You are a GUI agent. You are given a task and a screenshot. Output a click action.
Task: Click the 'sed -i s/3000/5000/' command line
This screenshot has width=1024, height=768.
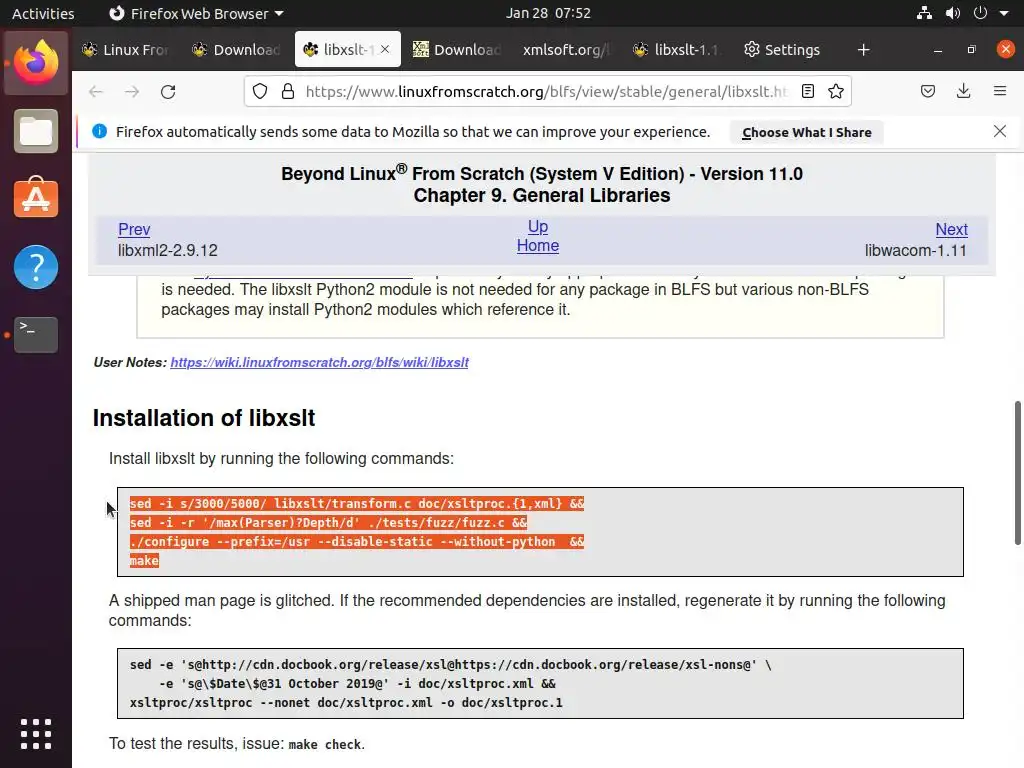(357, 504)
